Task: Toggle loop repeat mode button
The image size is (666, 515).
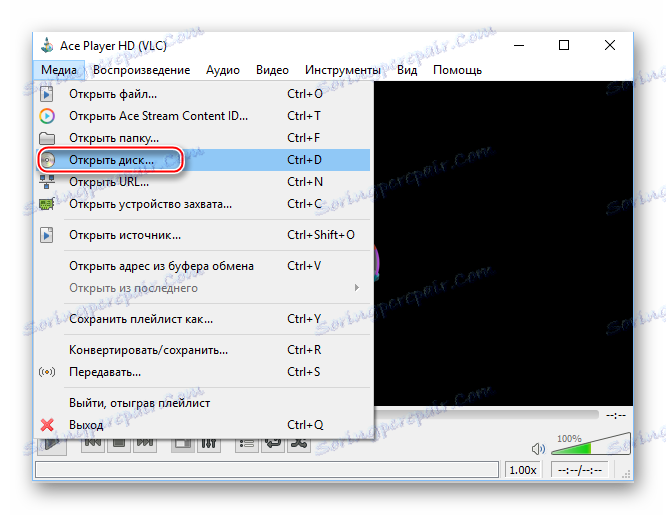Action: [273, 444]
